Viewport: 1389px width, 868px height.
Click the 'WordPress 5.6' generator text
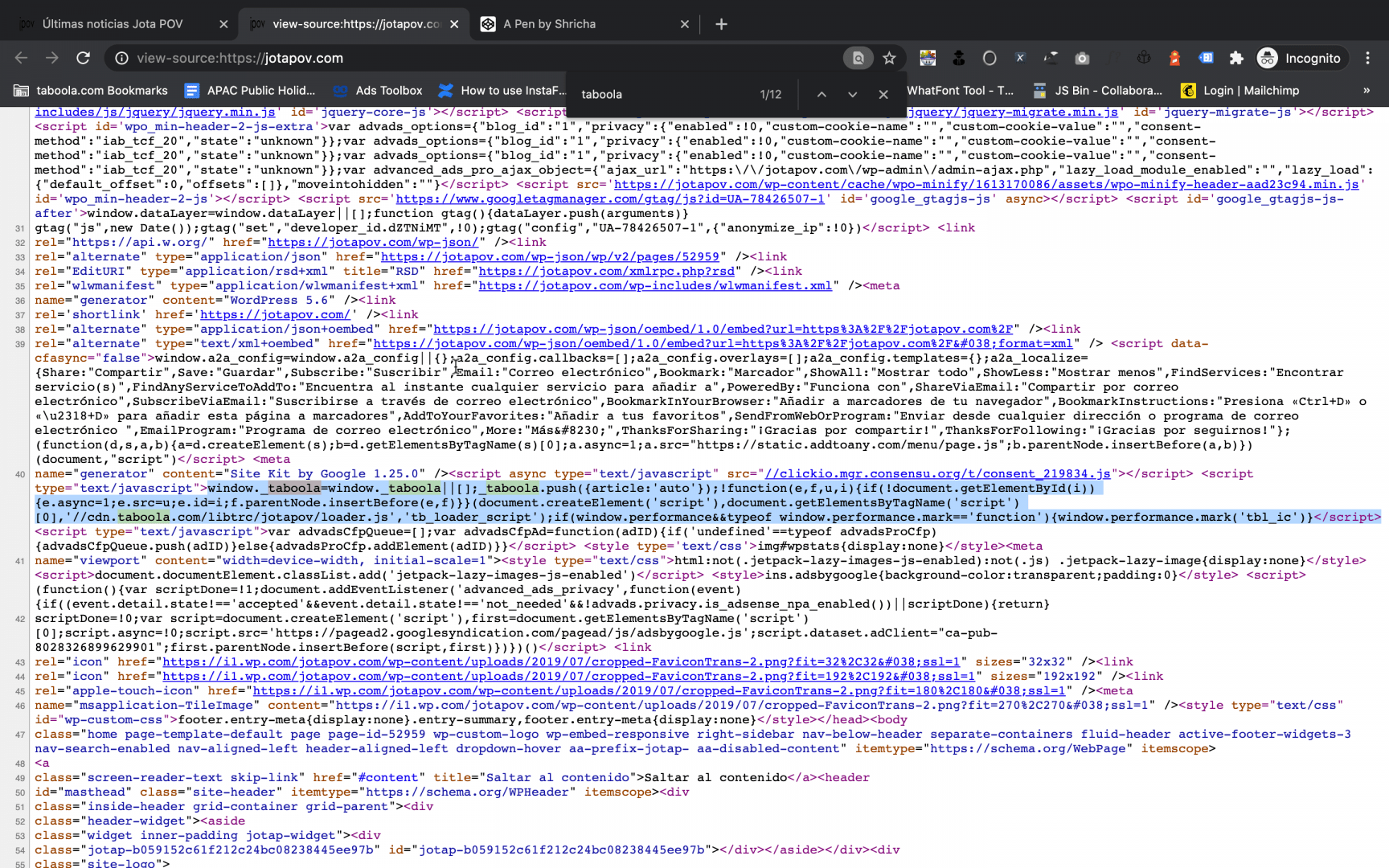pyautogui.click(x=279, y=300)
